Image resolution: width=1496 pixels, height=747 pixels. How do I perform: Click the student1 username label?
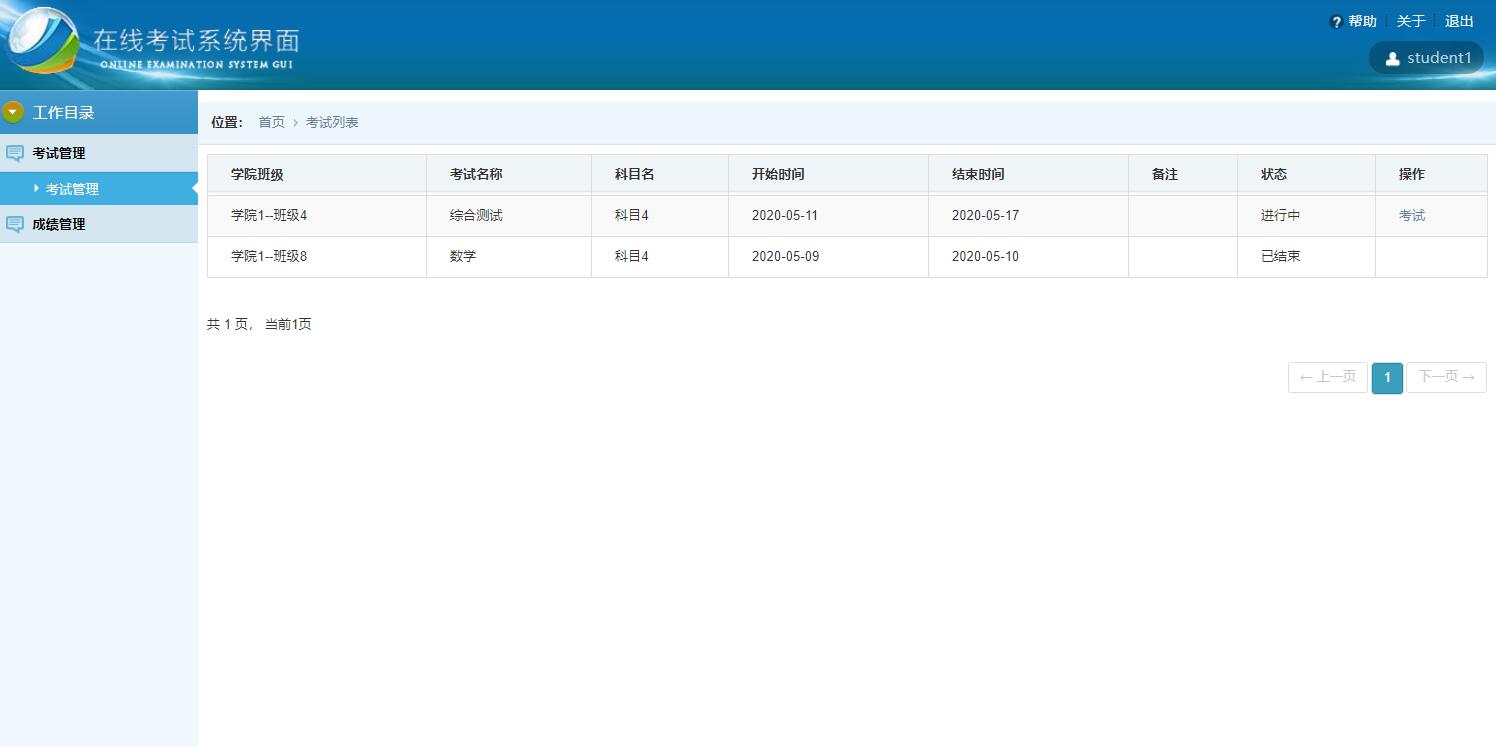[x=1439, y=58]
